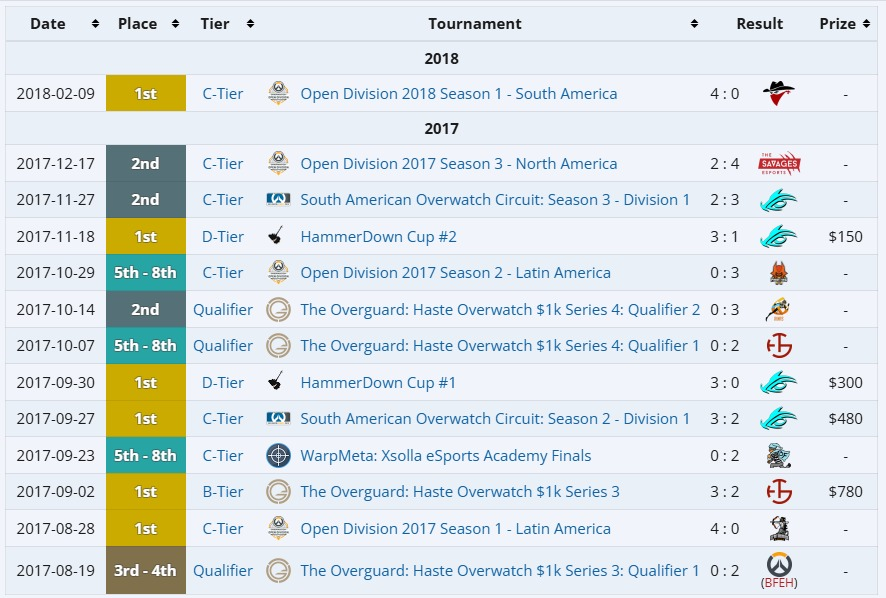The height and width of the screenshot is (598, 886).
Task: Open B-Tier link in 2017-09-02 row
Action: pyautogui.click(x=223, y=492)
